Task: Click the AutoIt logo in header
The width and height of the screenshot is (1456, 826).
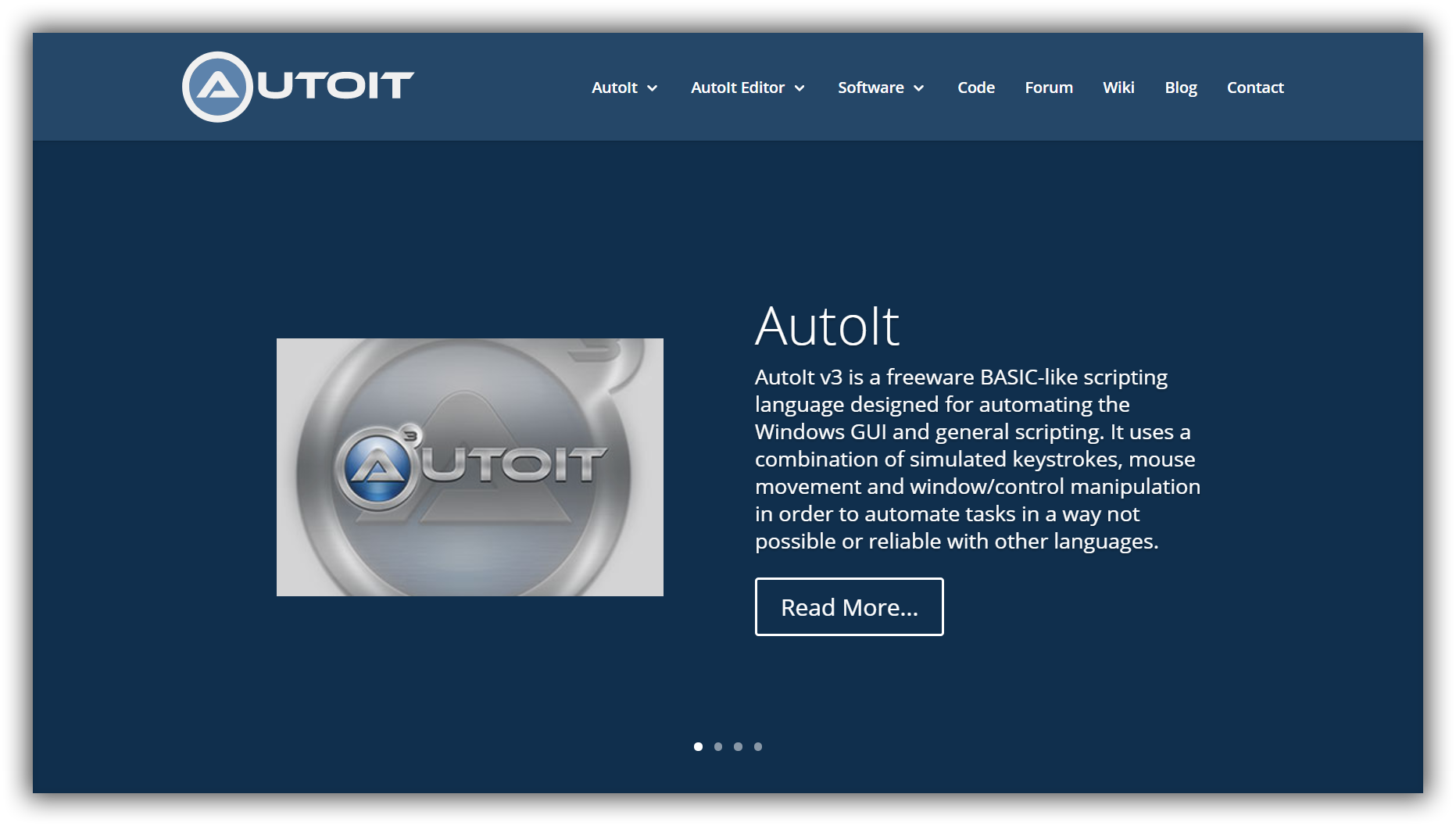Action: [x=298, y=87]
